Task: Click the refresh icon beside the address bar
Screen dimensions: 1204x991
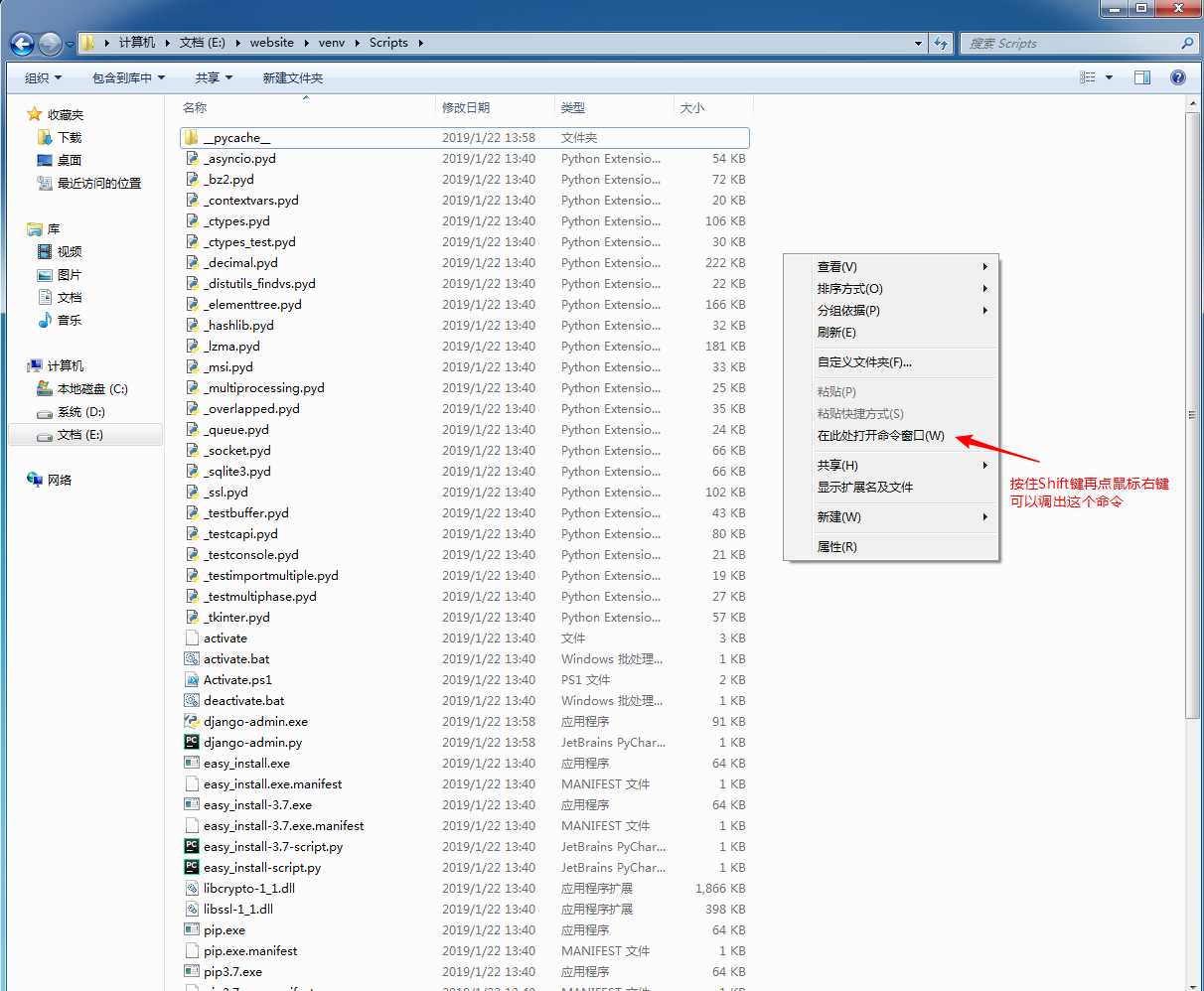Action: pyautogui.click(x=941, y=44)
